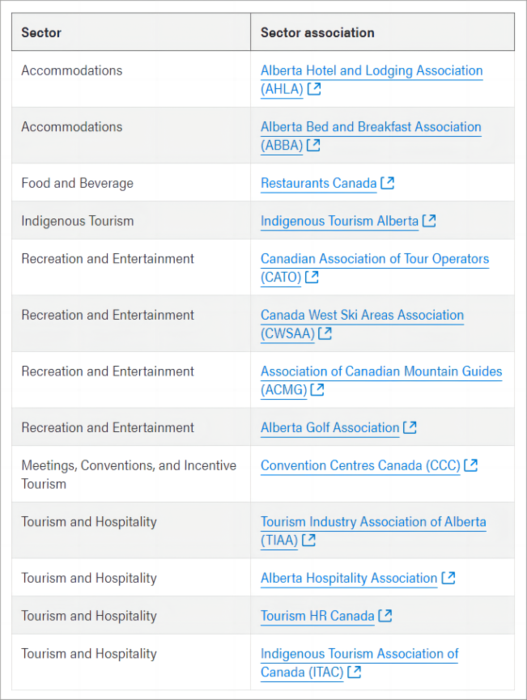The image size is (527, 700).
Task: Click external link icon next to (AHLA)
Action: [x=314, y=89]
